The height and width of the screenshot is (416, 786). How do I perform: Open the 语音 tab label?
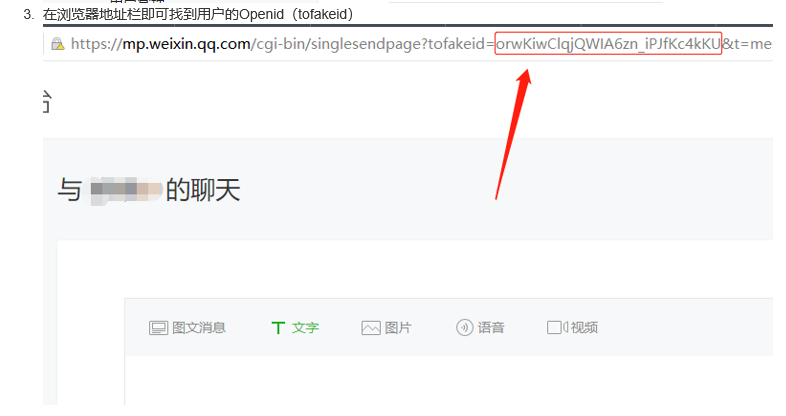[x=491, y=328]
